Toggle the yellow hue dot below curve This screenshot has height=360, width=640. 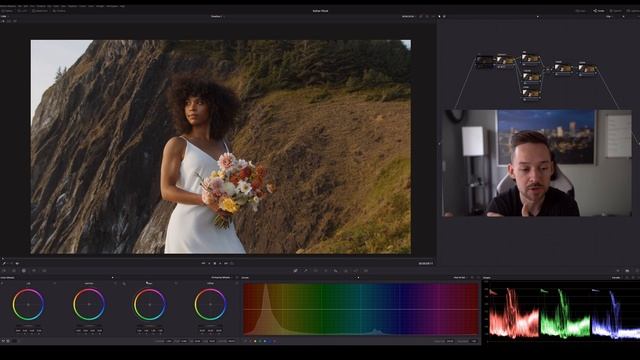(255, 341)
